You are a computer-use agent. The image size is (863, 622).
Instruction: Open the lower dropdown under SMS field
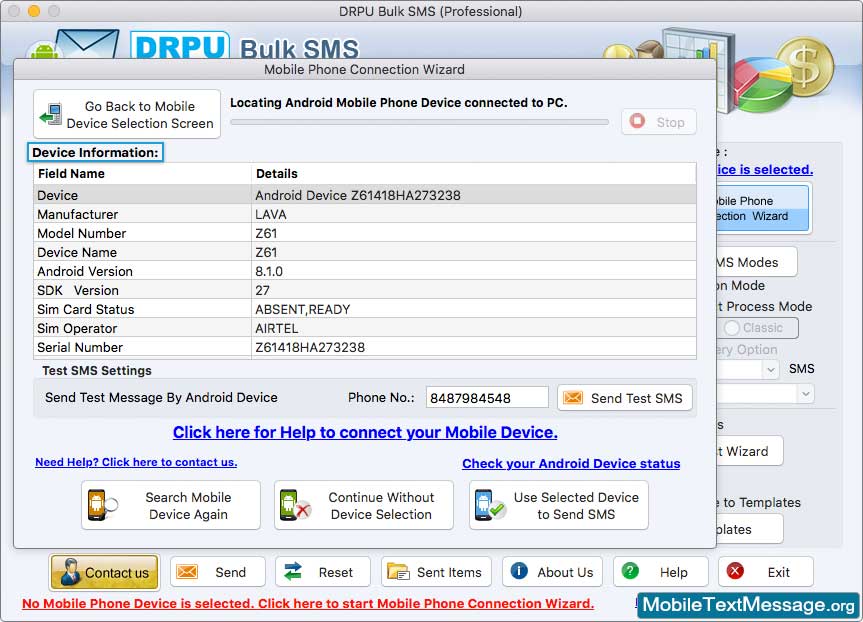[806, 394]
